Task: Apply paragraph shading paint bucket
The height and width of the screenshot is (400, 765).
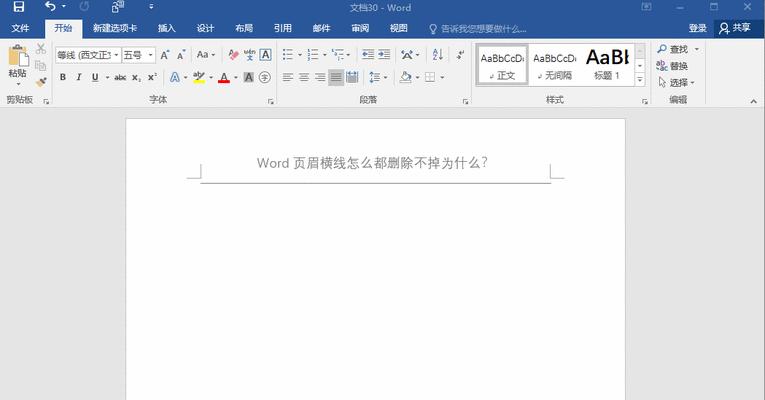Action: click(x=405, y=77)
